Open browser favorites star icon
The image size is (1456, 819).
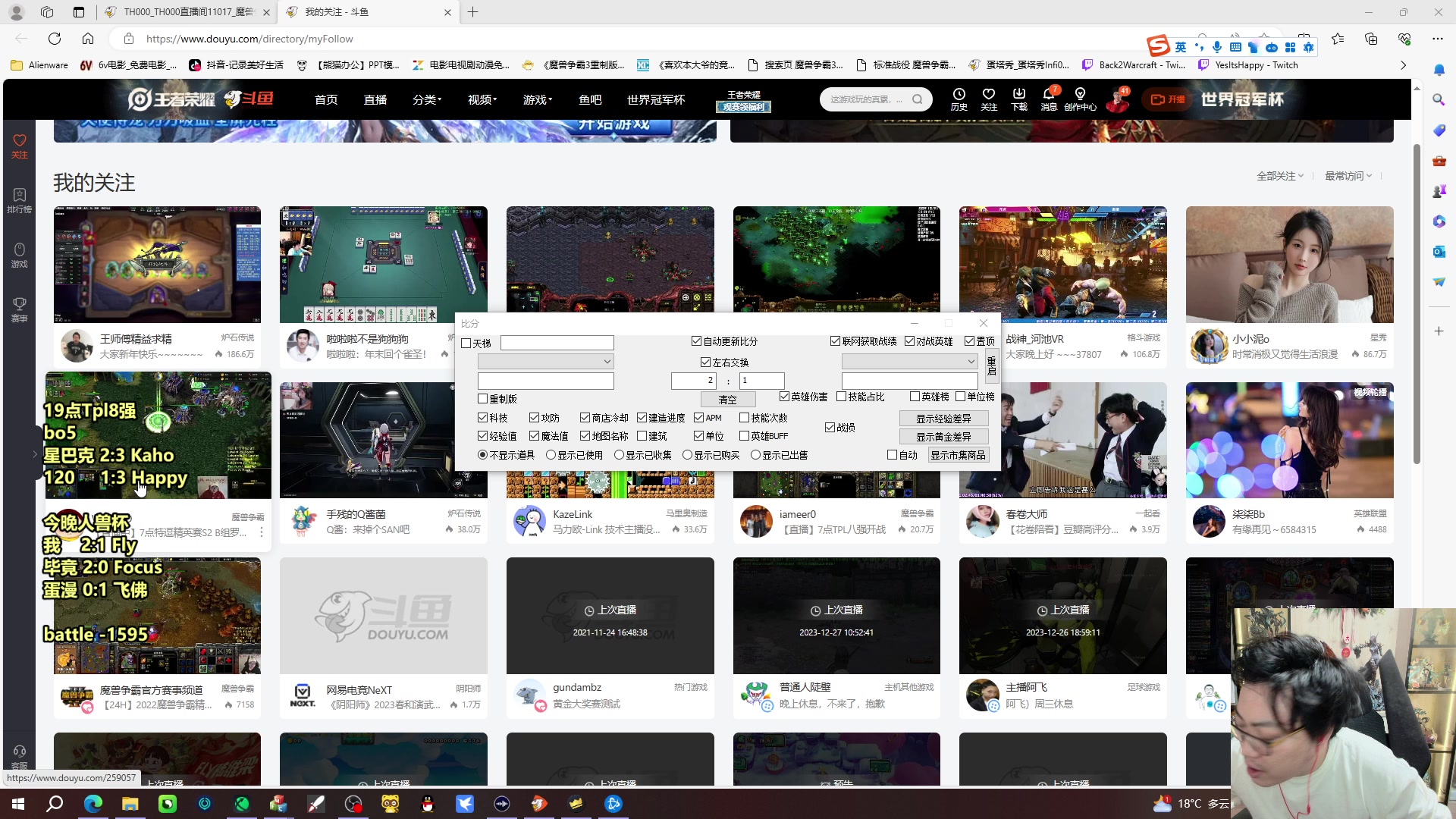(x=1338, y=39)
